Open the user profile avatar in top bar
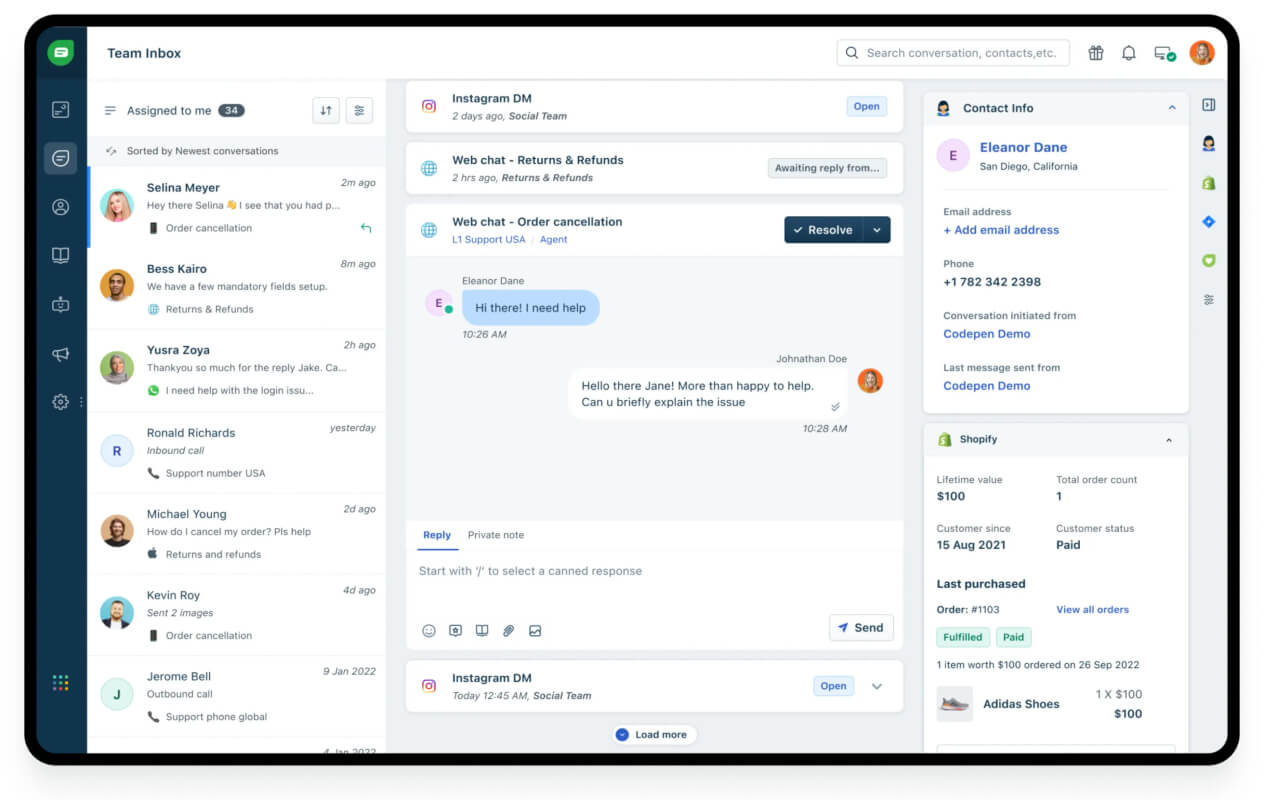Viewport: 1264px width, 800px height. click(x=1202, y=53)
